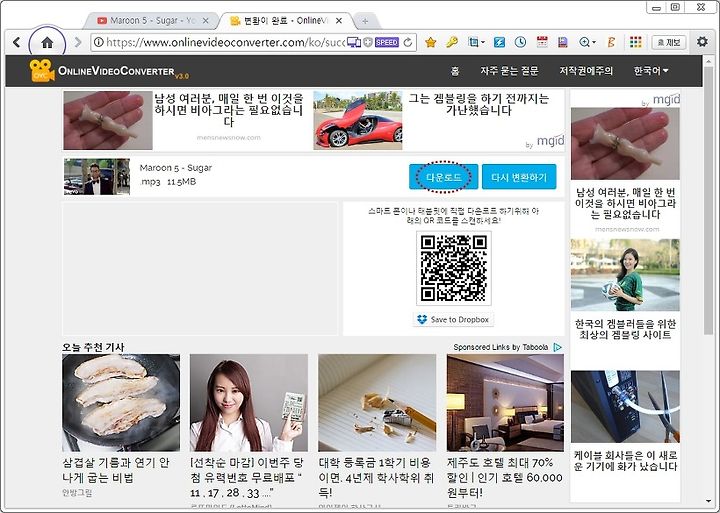Bookmark page with the star icon
The width and height of the screenshot is (720, 513).
[430, 42]
